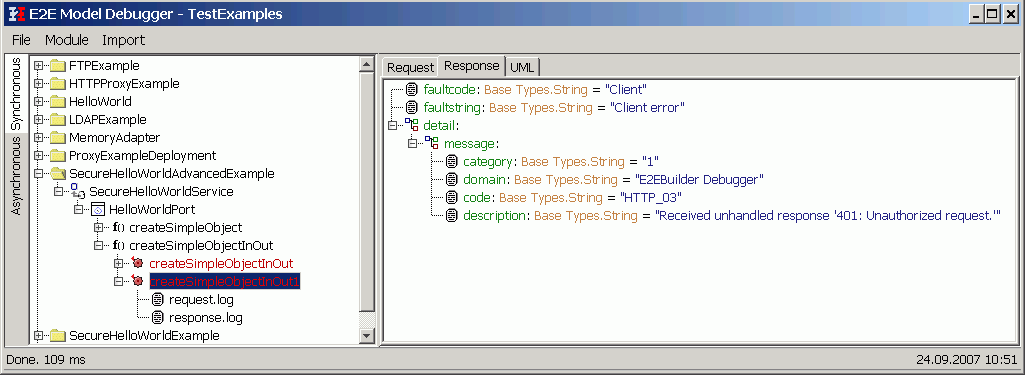Expand the HelloWorld folder node

coord(39,101)
